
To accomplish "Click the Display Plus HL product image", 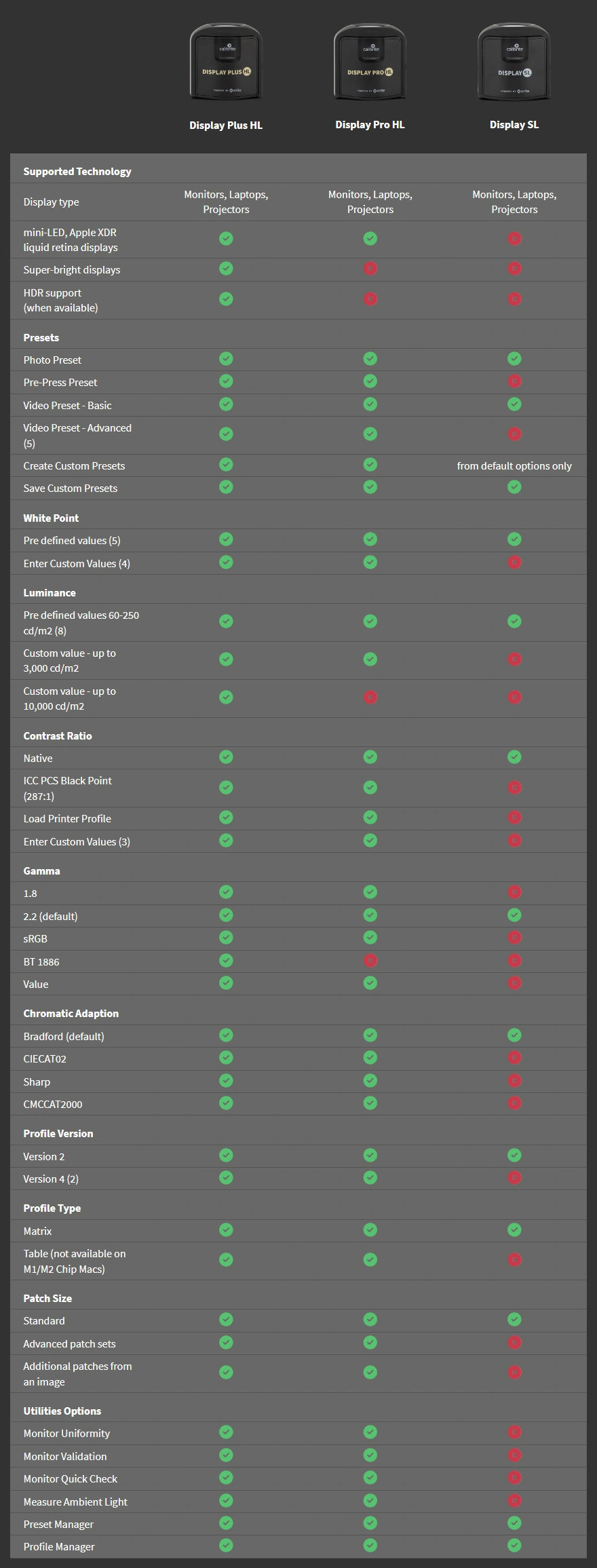I will coord(226,62).
